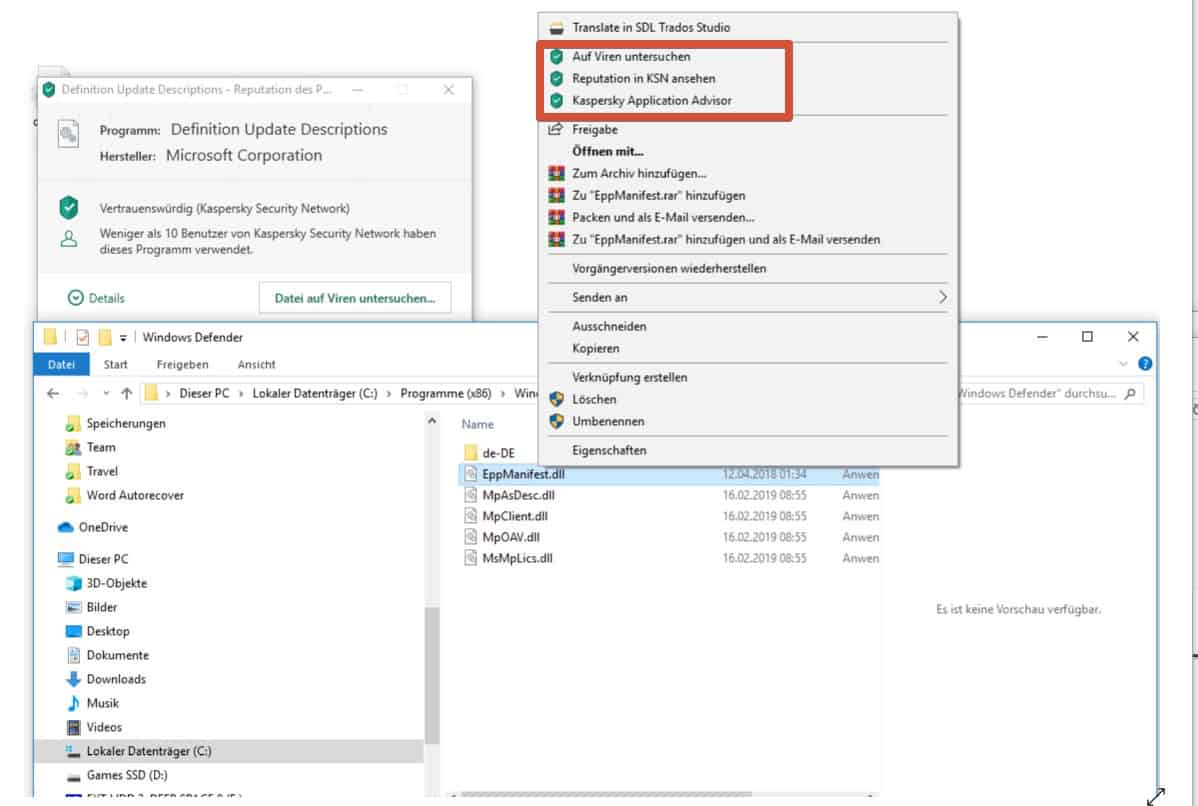Switch to 'Freigeben' ribbon tab

pos(182,364)
